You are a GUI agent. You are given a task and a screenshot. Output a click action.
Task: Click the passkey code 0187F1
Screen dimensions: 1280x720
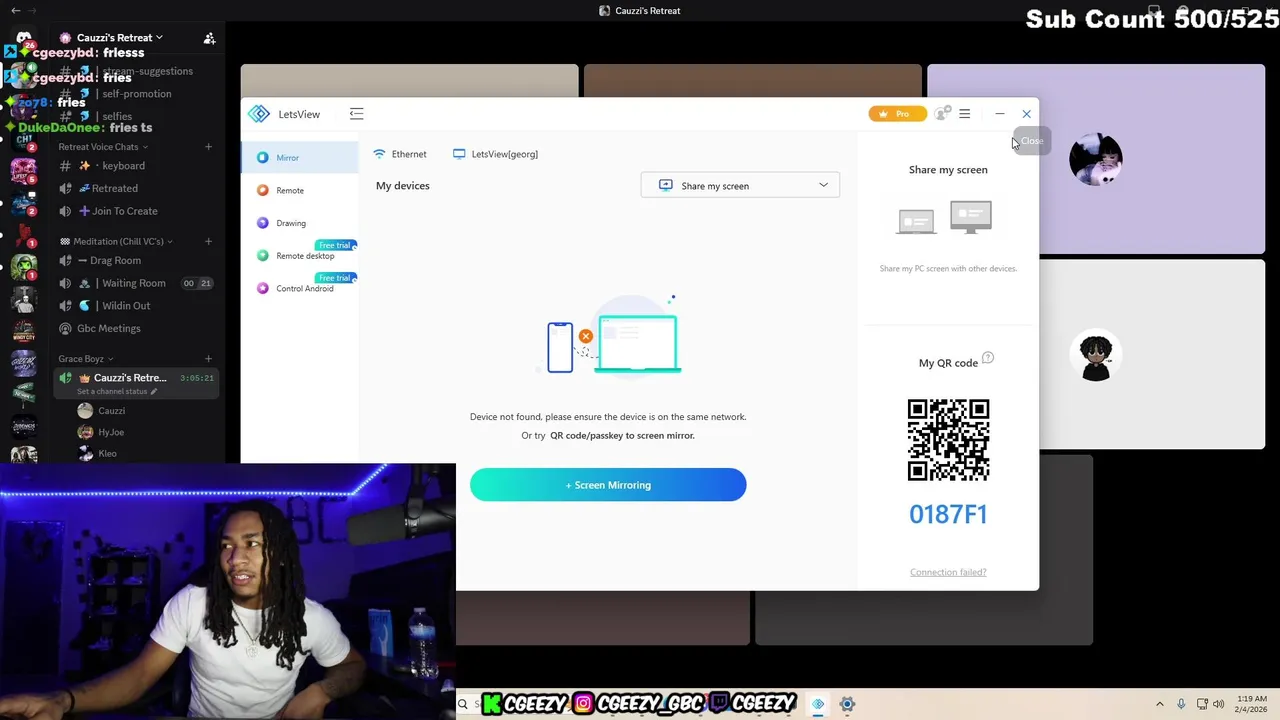pyautogui.click(x=948, y=514)
